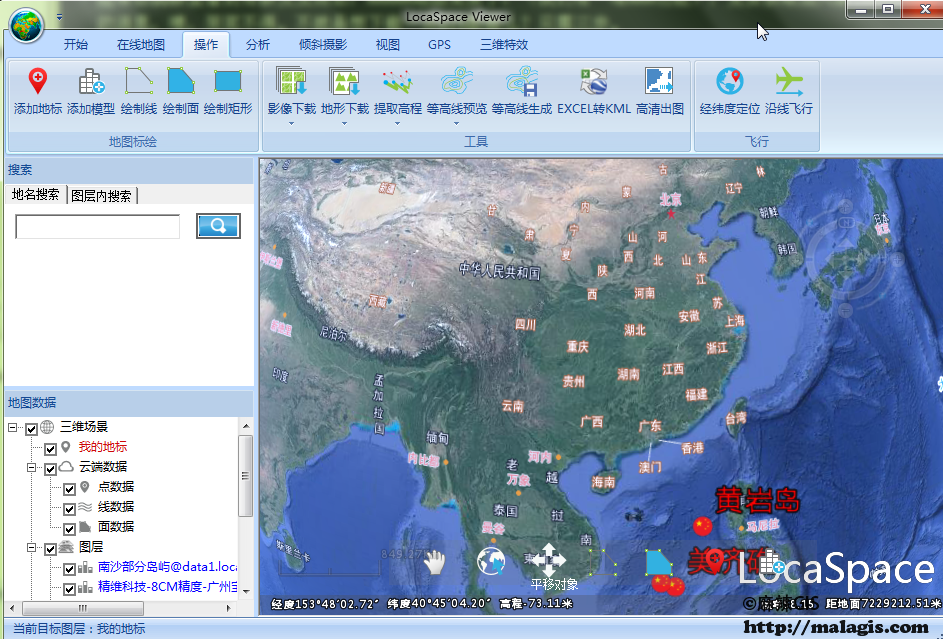
Task: Uncheck the 我的地标 layer checkbox
Action: [51, 448]
